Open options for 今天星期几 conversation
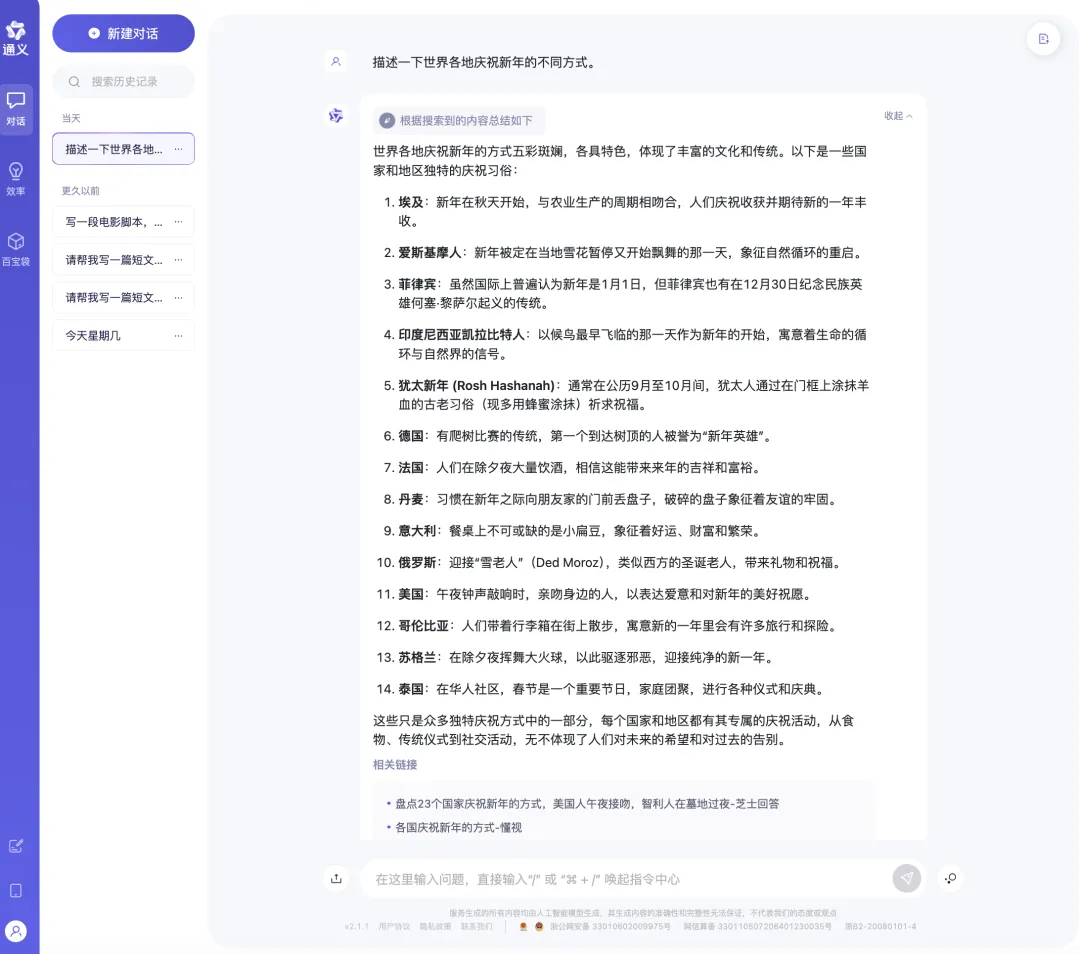Viewport: 1080px width, 954px height. 178,335
